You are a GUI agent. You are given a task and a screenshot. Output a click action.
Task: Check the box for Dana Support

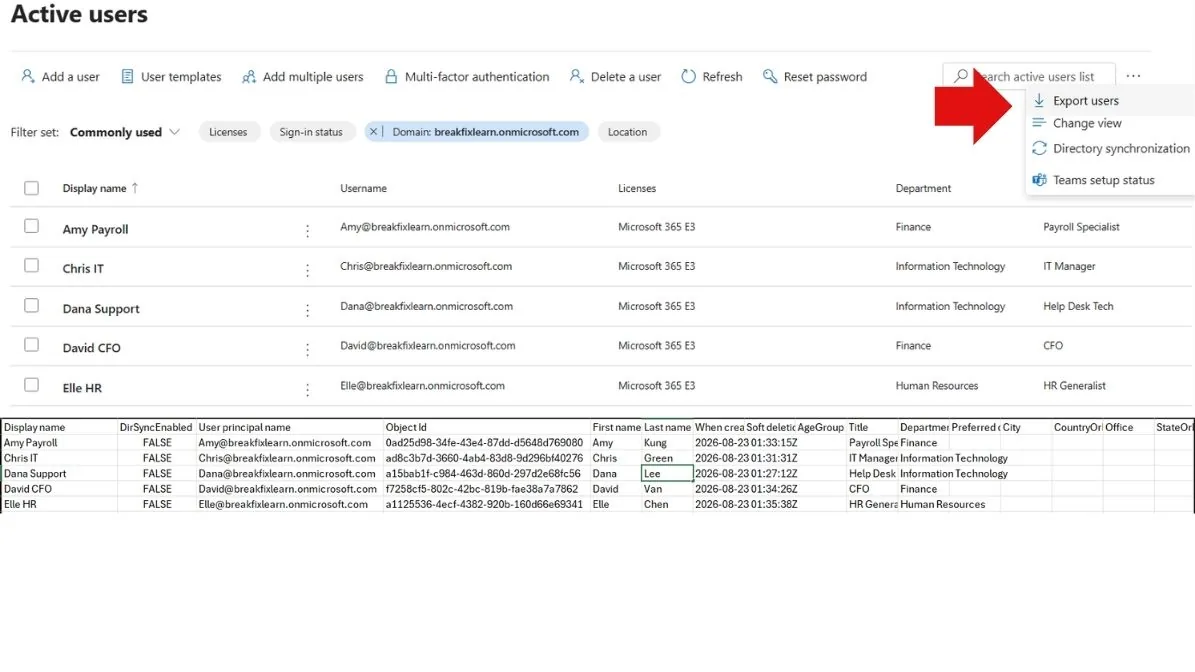click(31, 306)
